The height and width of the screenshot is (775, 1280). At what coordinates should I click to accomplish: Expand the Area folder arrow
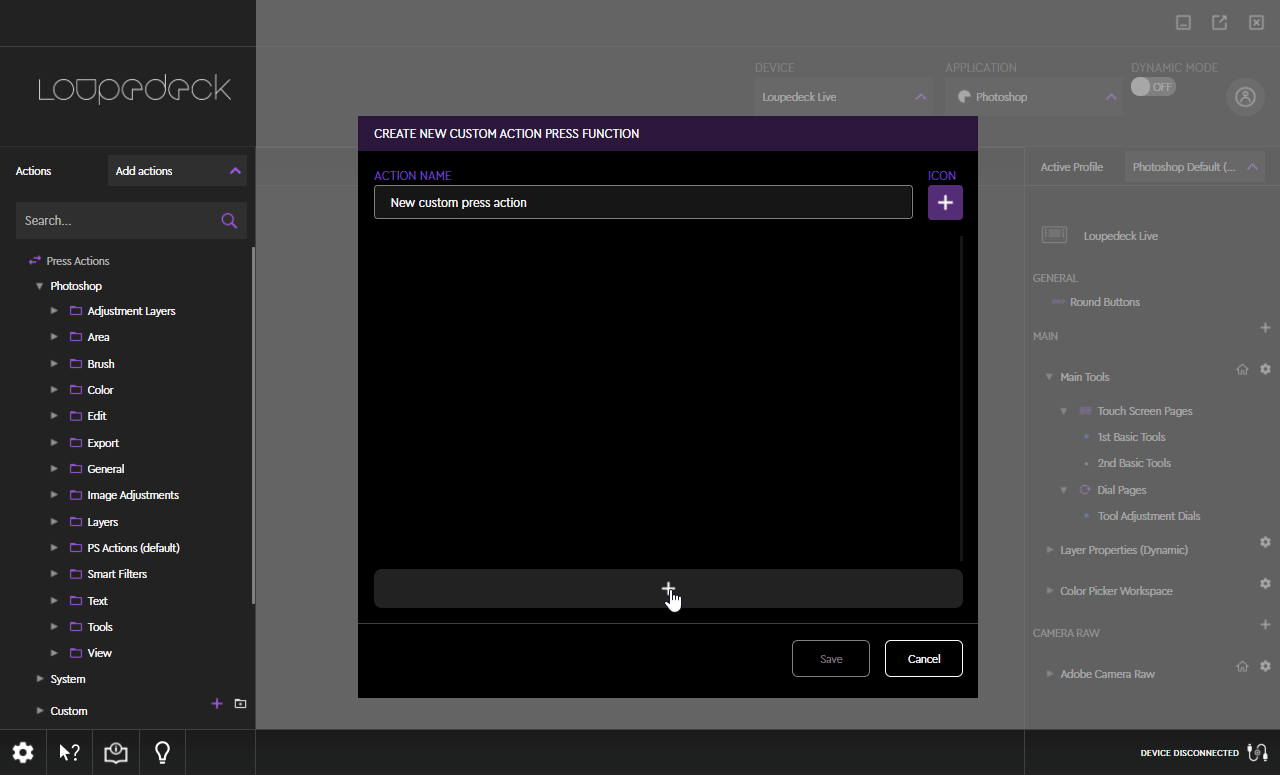(54, 337)
